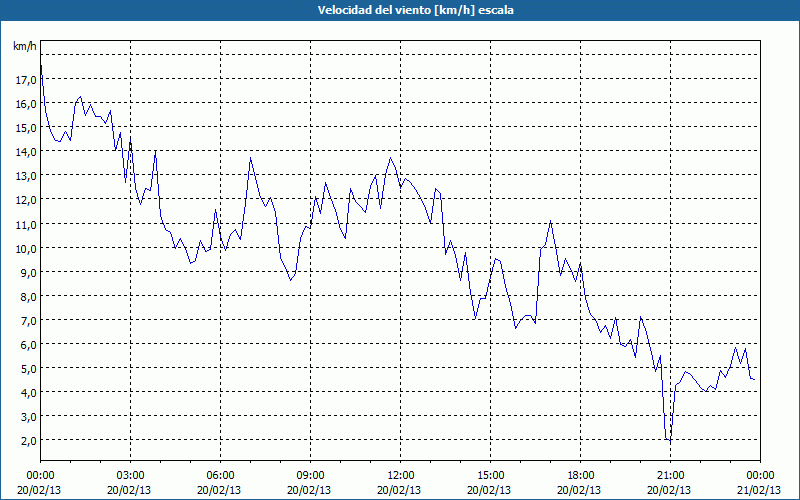
Task: Click the 17,0 y-axis value
Action: (26, 80)
